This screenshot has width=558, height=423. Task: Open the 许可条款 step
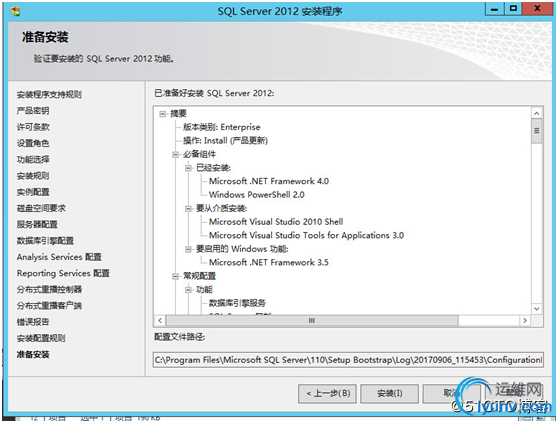[33, 127]
